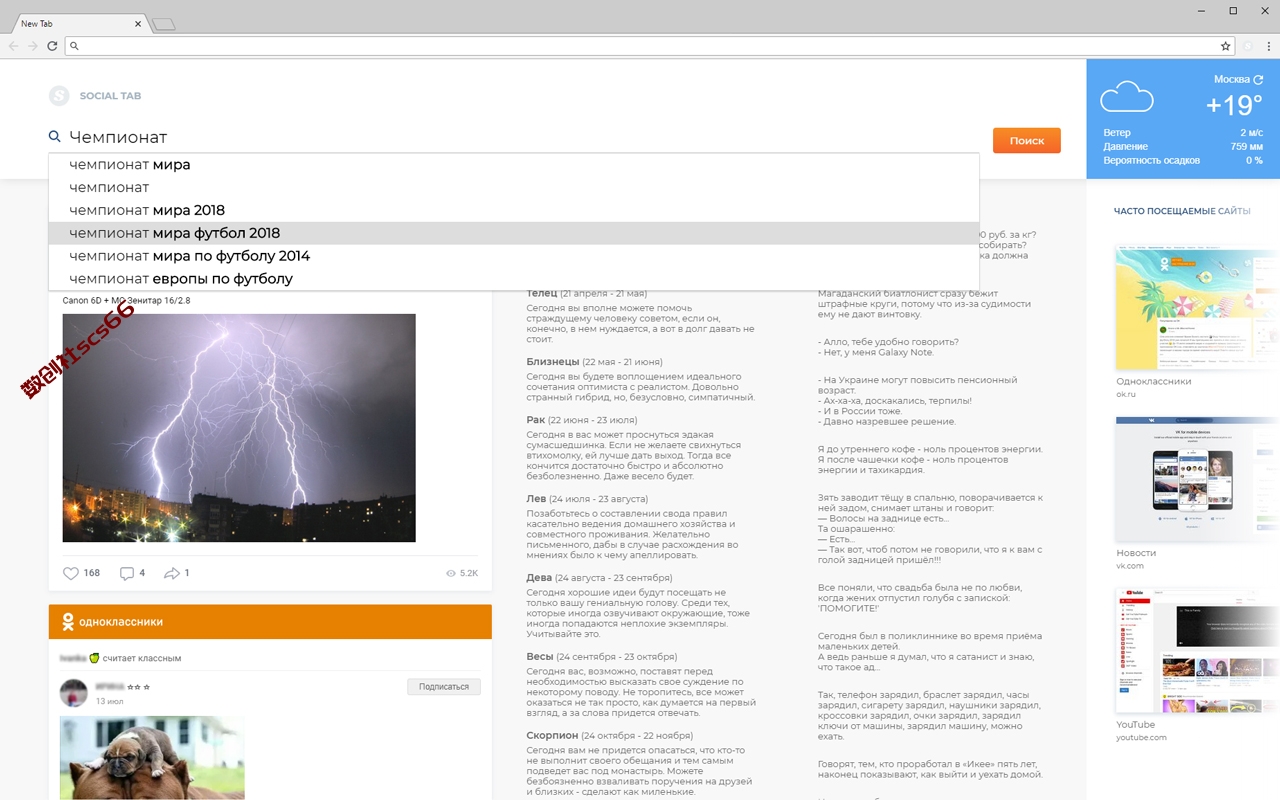The width and height of the screenshot is (1280, 800).
Task: Open the puppy photo in Одноклассники feed
Action: [x=152, y=757]
